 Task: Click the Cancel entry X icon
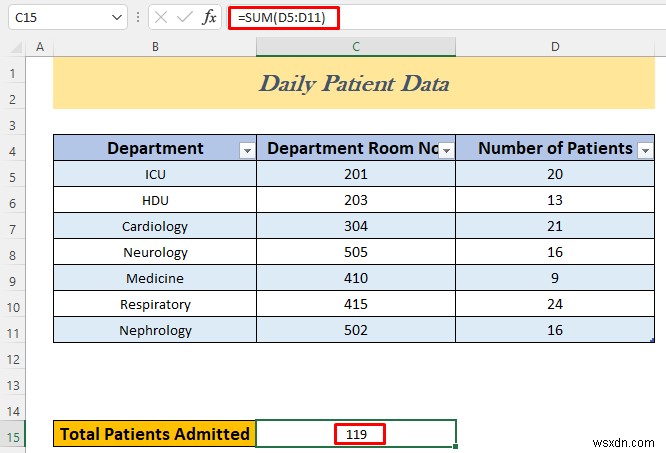point(161,18)
